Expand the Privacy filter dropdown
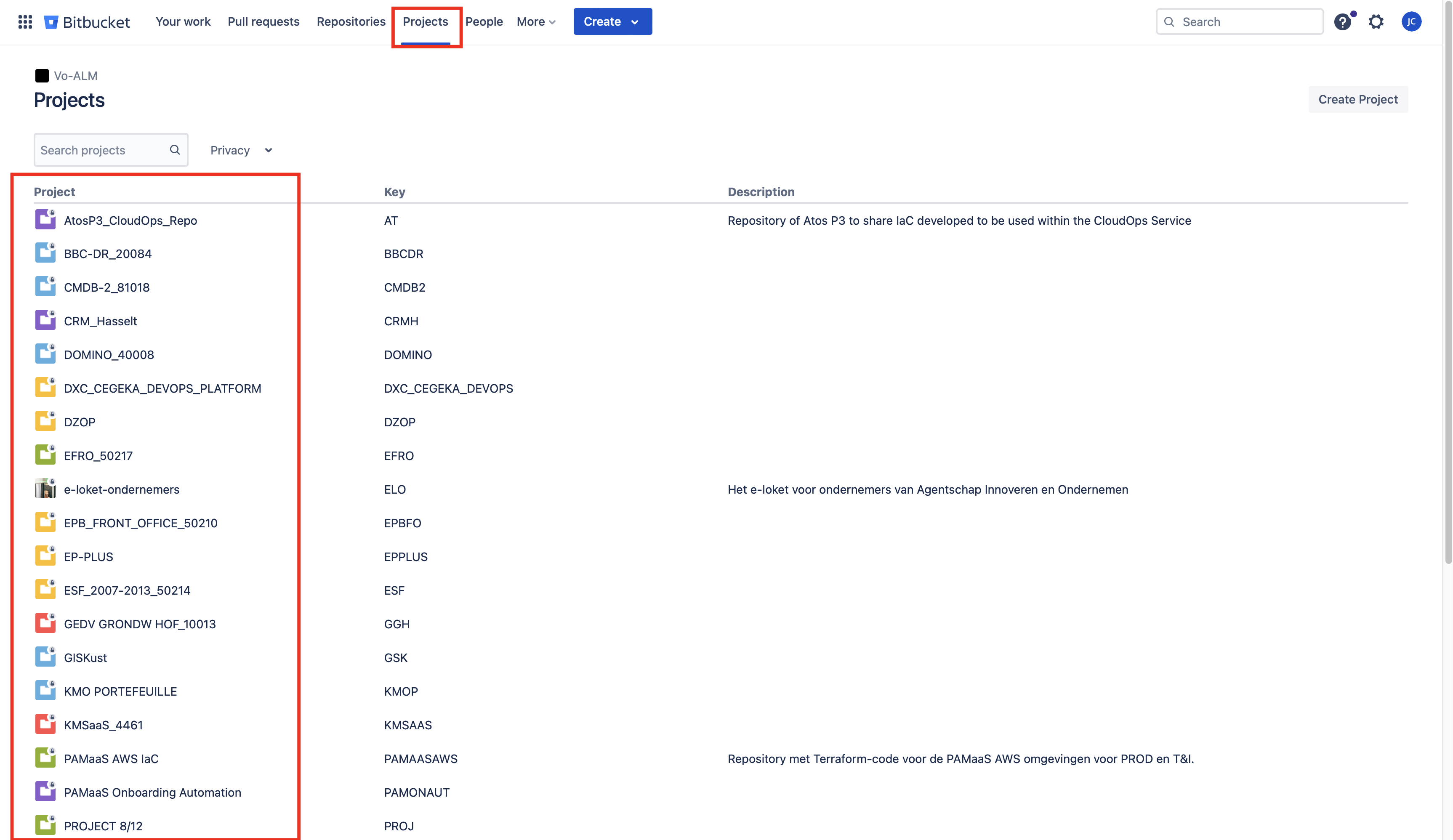Viewport: 1453px width, 840px height. [x=241, y=150]
